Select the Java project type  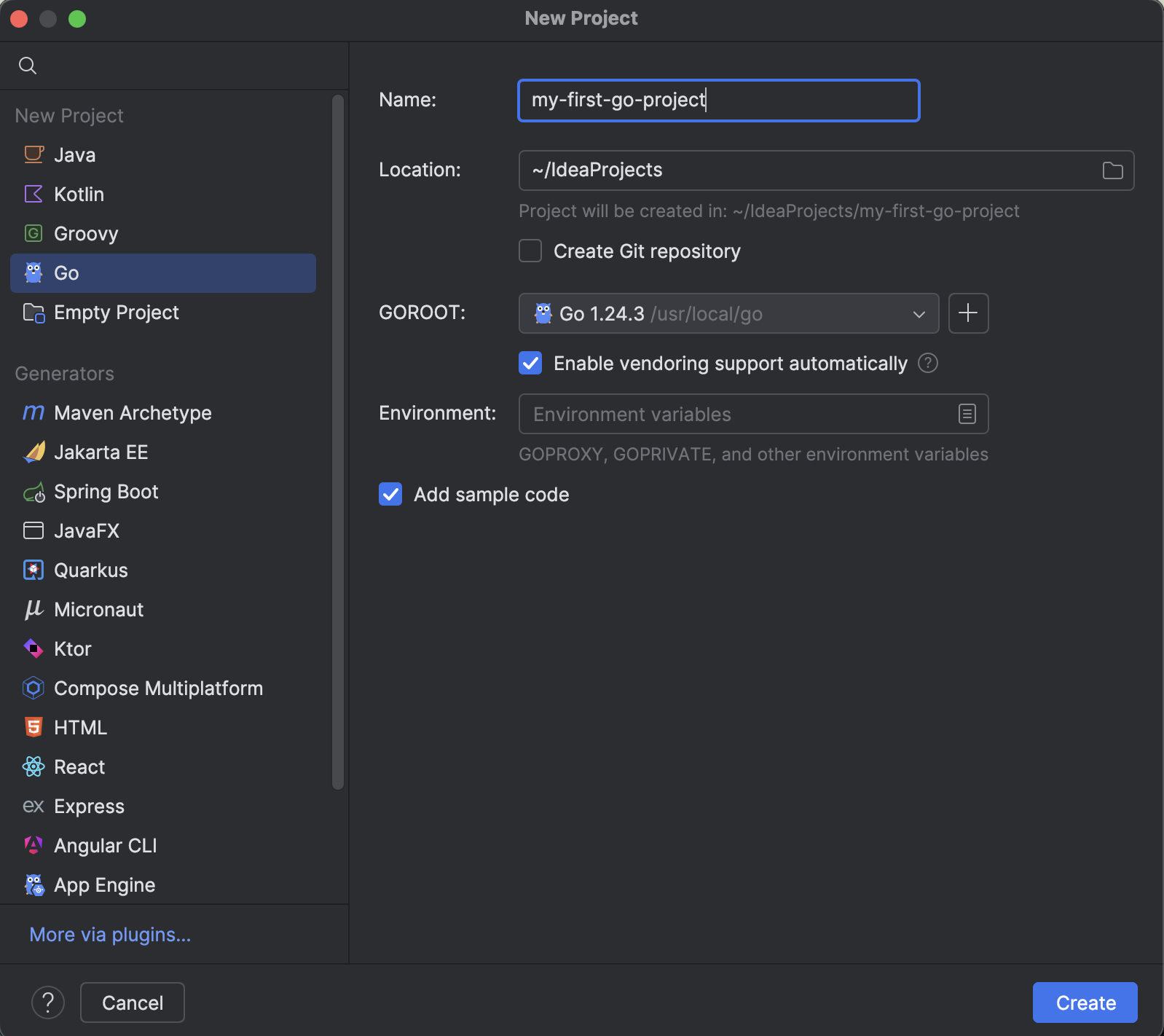pyautogui.click(x=163, y=155)
